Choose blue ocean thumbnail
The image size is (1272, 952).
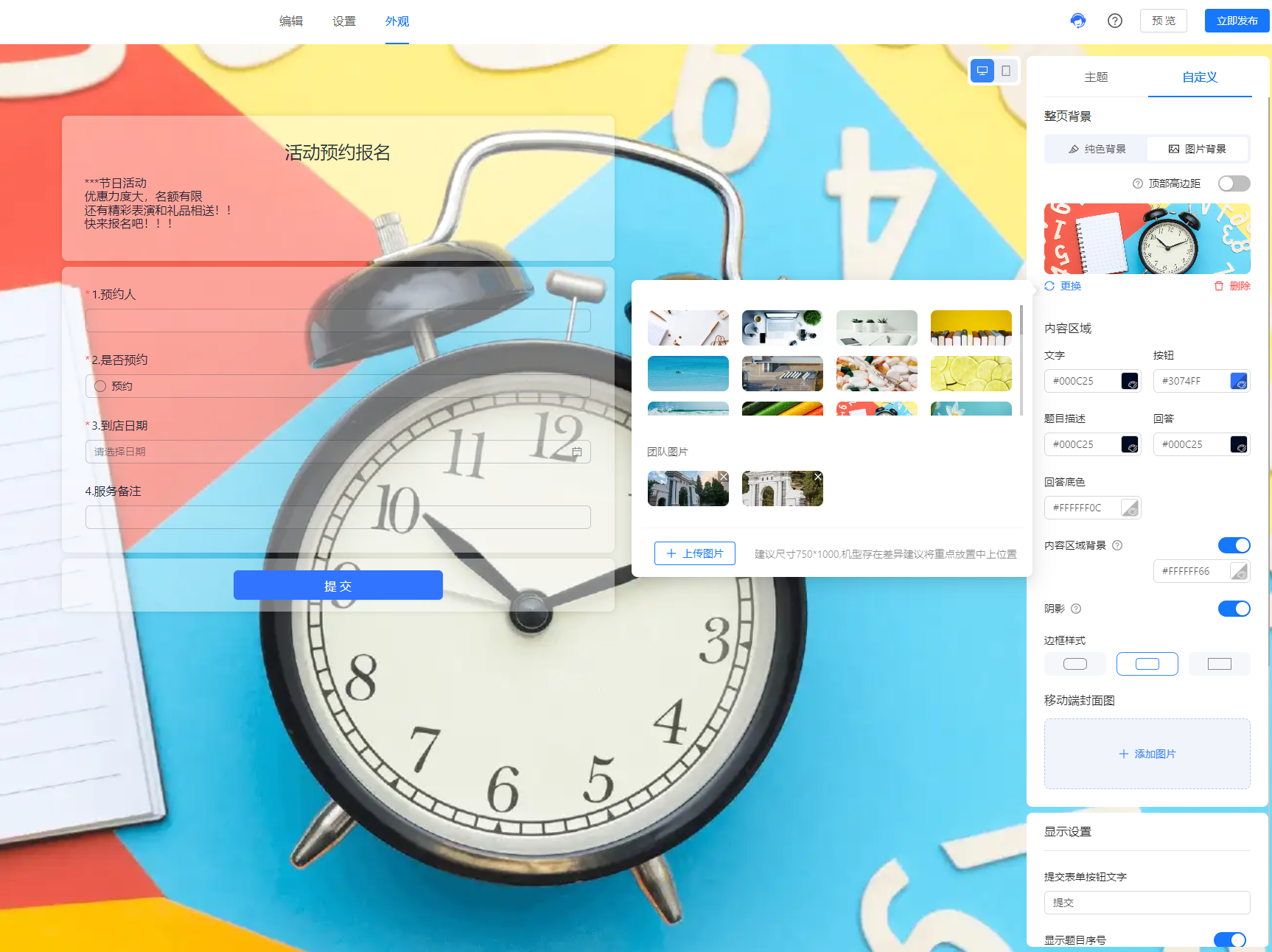coord(688,374)
